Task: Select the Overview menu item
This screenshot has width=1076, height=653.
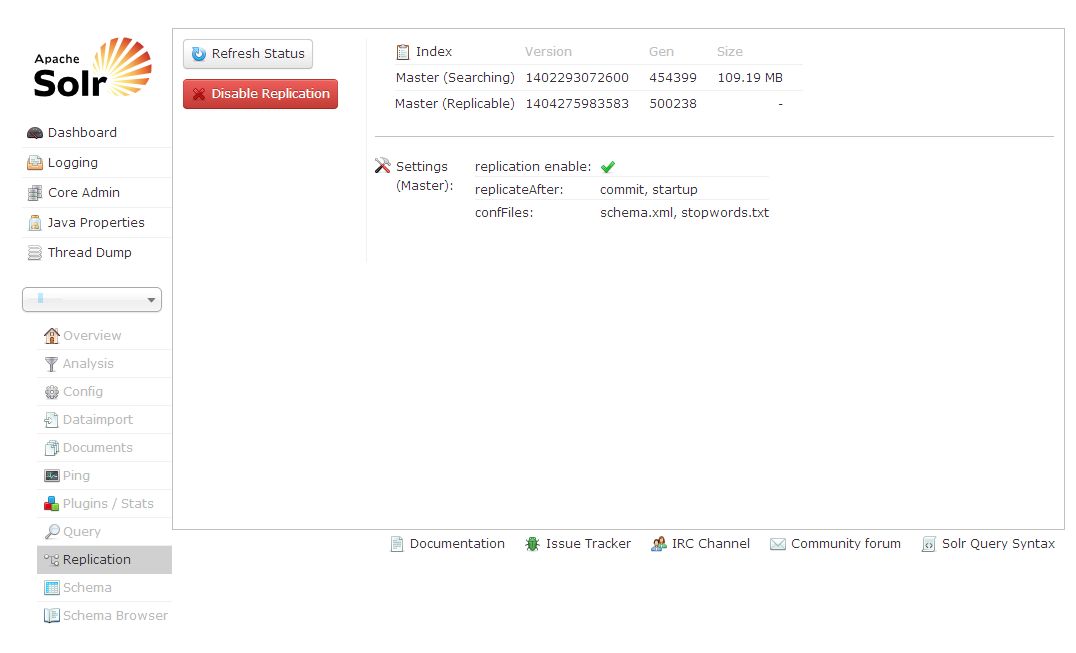Action: click(91, 336)
